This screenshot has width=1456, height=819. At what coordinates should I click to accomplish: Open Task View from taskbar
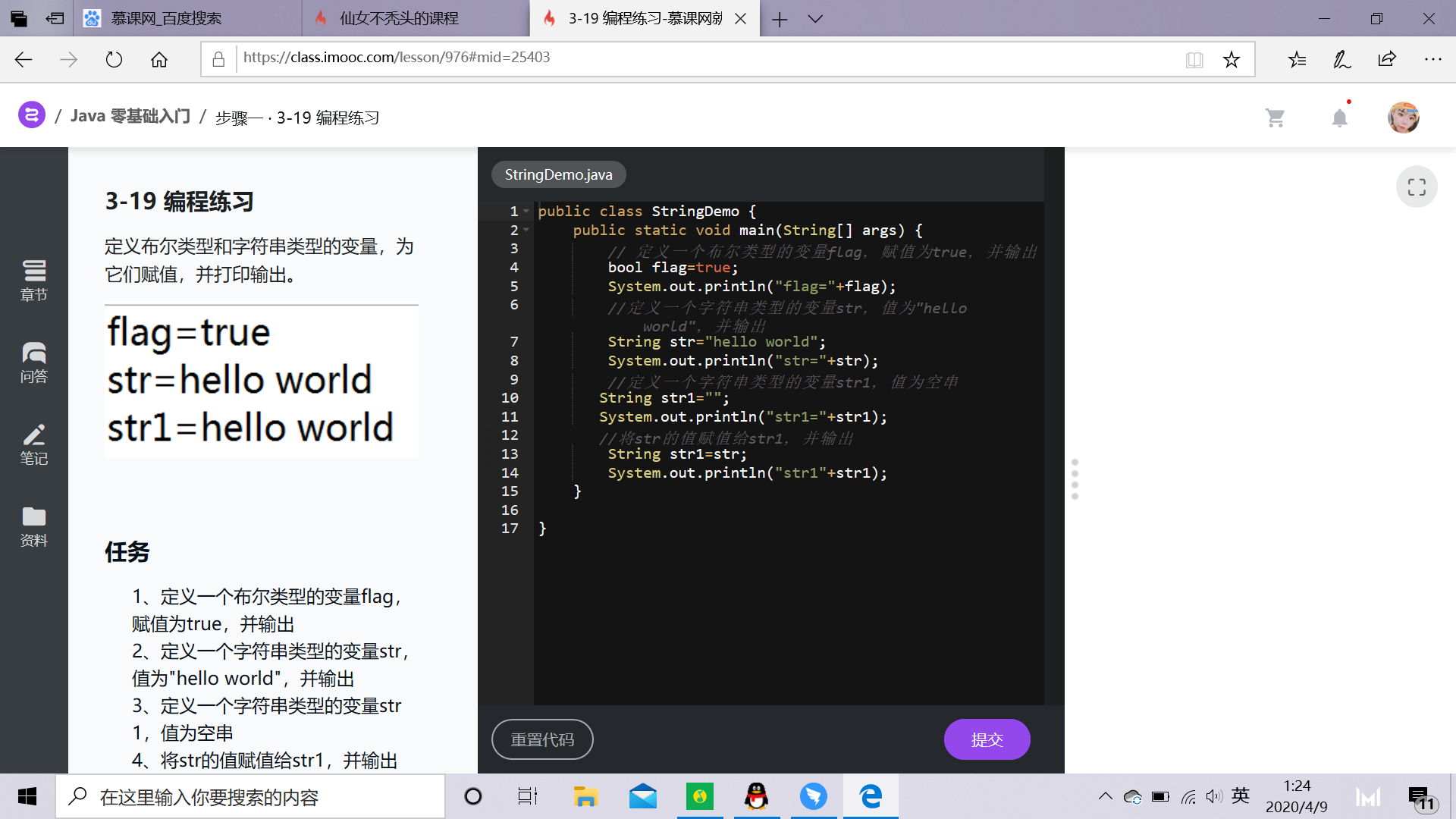tap(528, 796)
